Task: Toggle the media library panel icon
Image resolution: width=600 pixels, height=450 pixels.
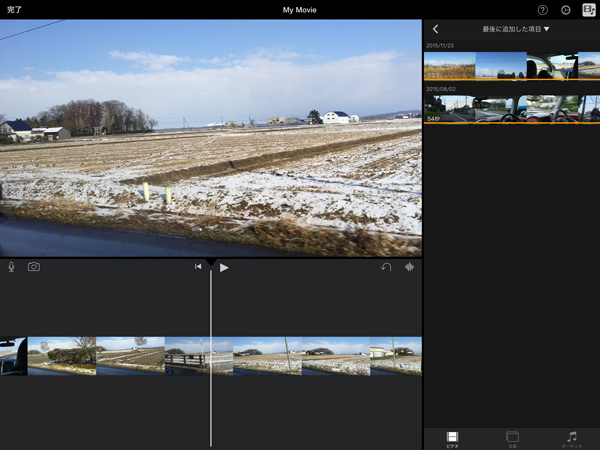Action: [589, 10]
